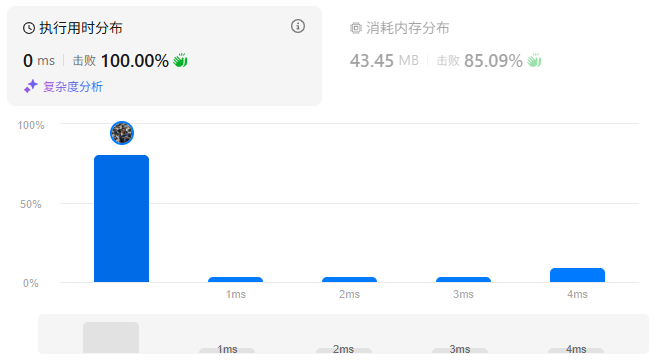Open the 复杂度分析 link

click(x=73, y=87)
